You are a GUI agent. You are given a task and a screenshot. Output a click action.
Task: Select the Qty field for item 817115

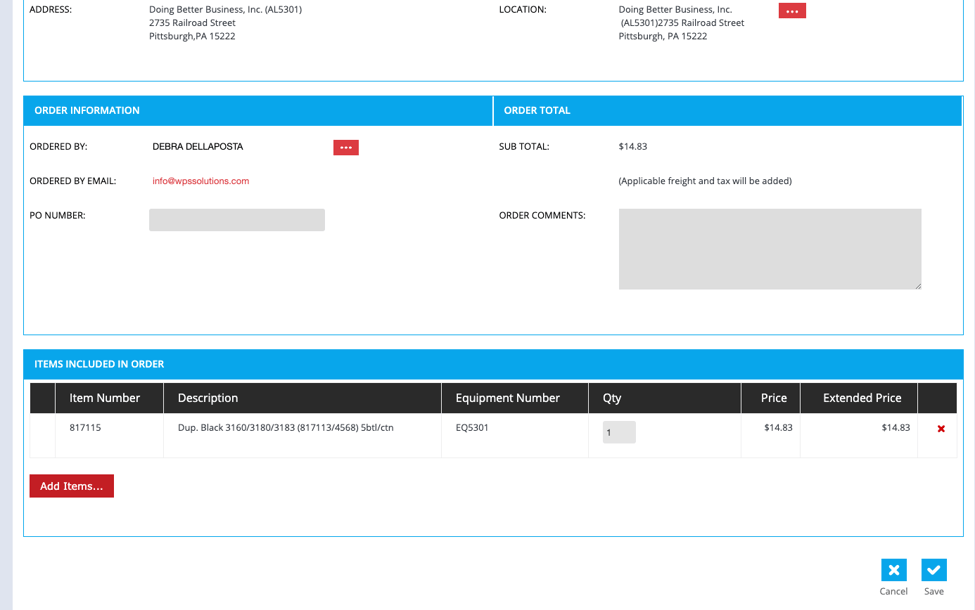pyautogui.click(x=619, y=432)
